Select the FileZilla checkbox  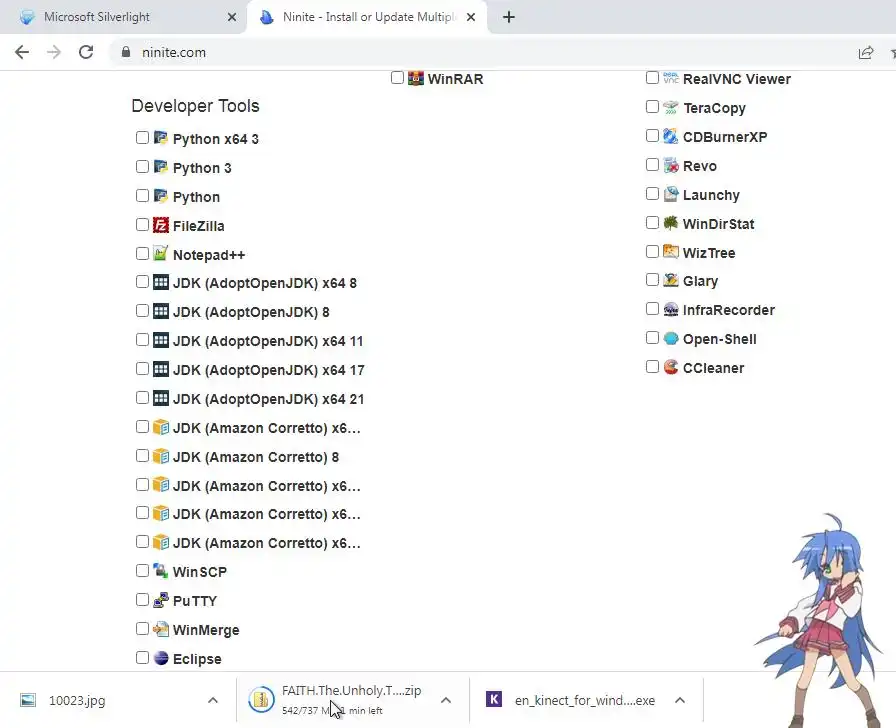142,225
